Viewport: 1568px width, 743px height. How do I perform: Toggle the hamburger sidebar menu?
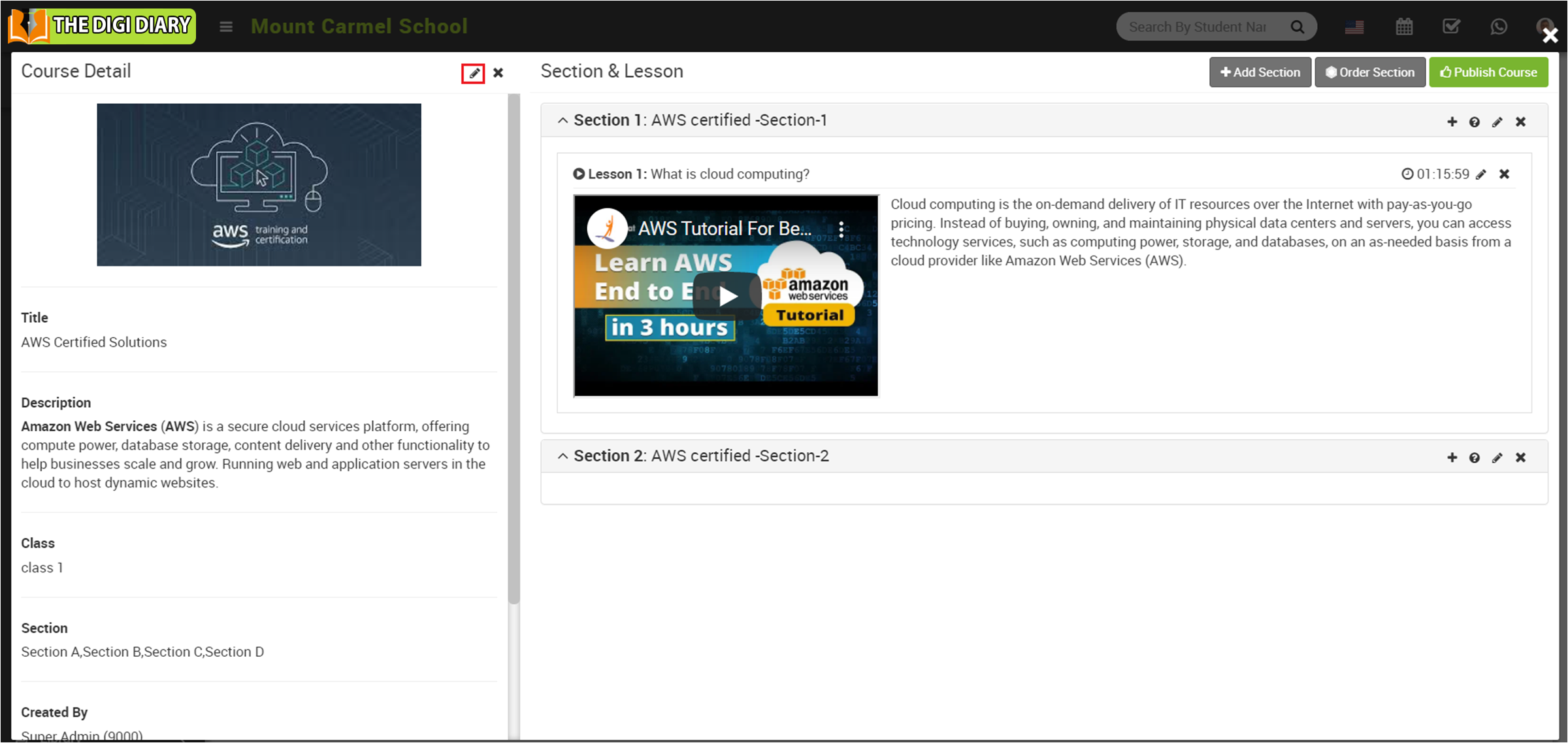point(226,27)
